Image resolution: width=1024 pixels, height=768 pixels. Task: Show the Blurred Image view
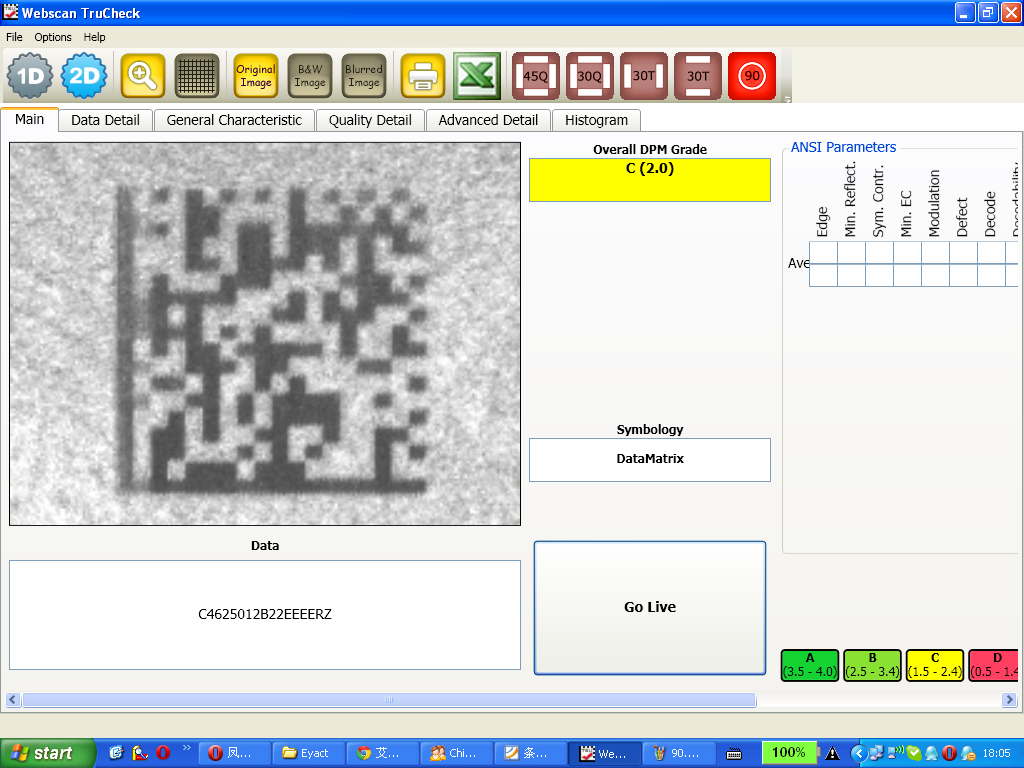point(364,76)
